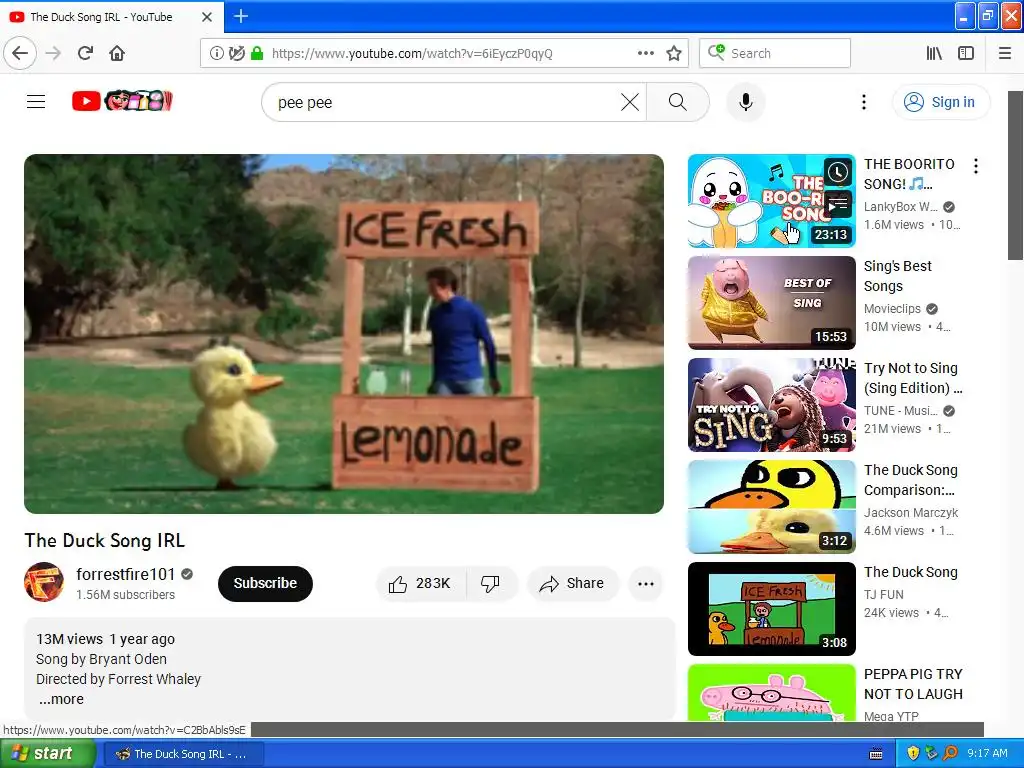Open the forrestfire101 channel name link
Viewport: 1024px width, 768px height.
point(125,574)
